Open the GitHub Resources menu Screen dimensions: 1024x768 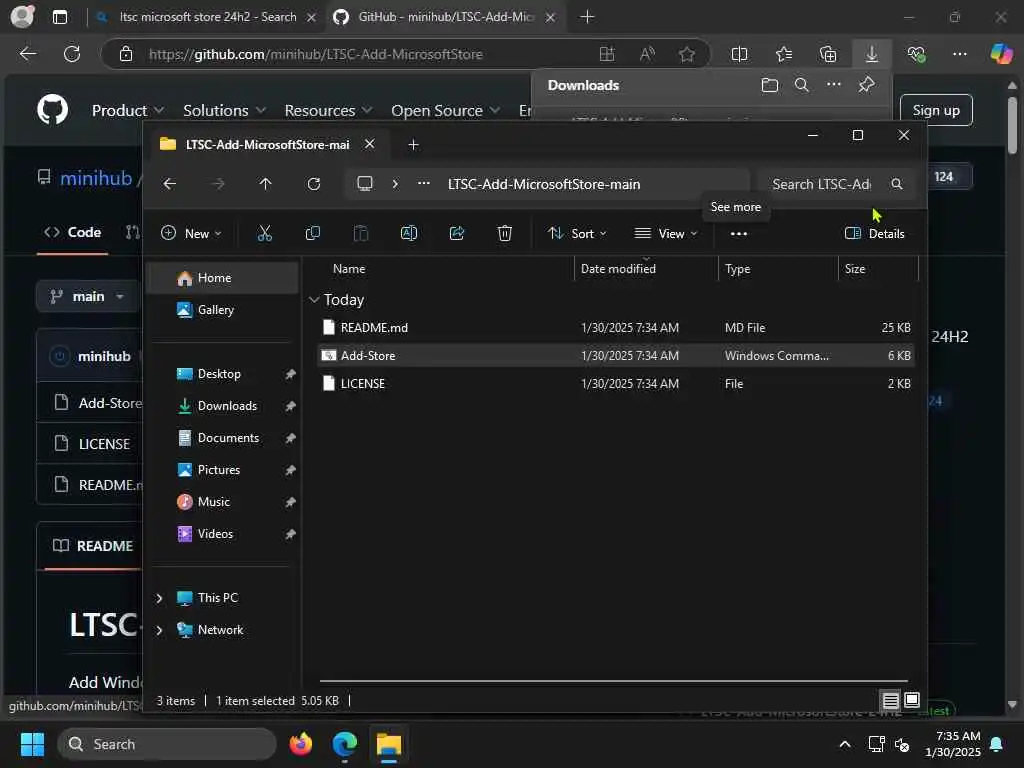[x=328, y=111]
